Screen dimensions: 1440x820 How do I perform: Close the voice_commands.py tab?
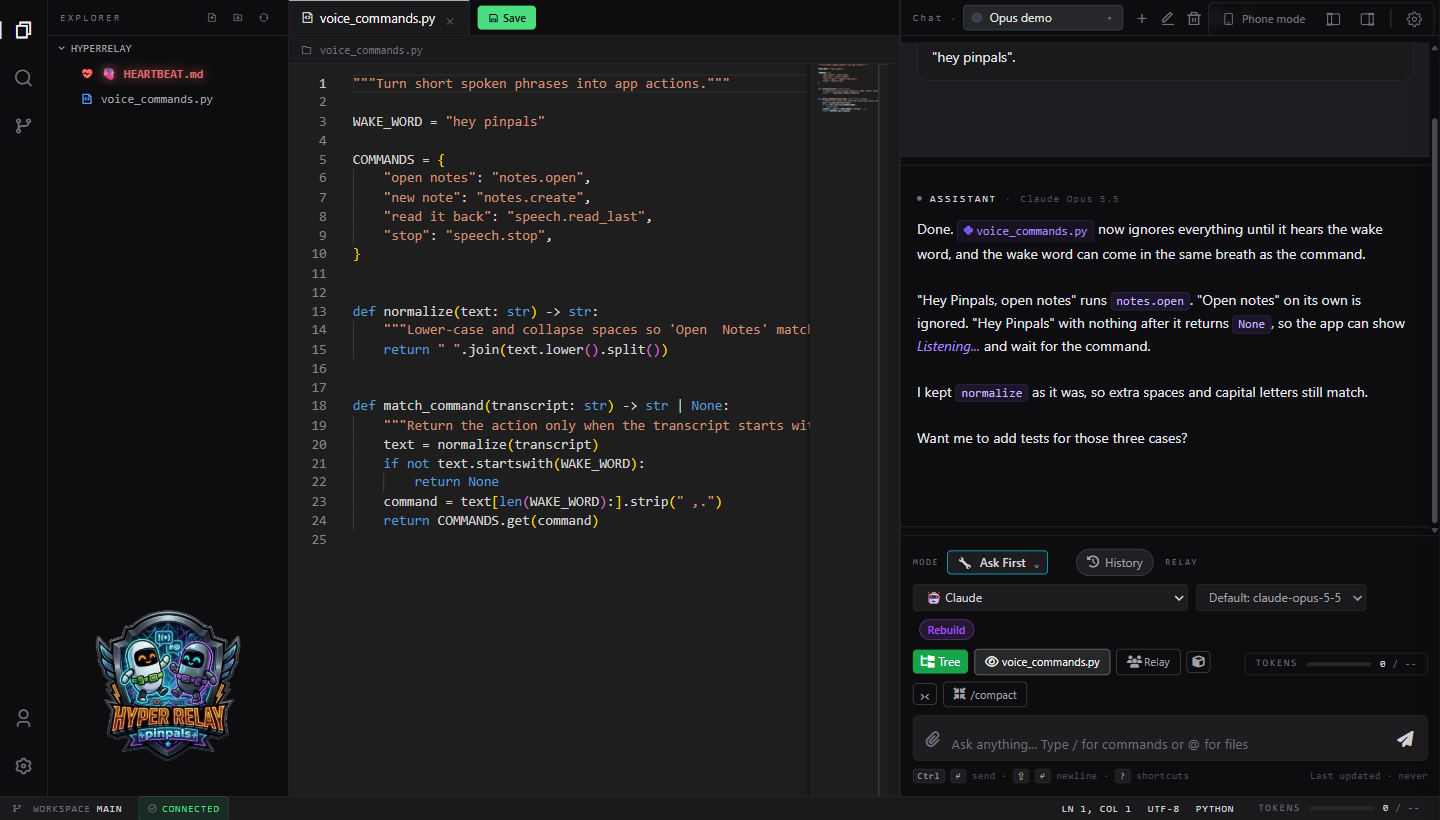pyautogui.click(x=450, y=19)
